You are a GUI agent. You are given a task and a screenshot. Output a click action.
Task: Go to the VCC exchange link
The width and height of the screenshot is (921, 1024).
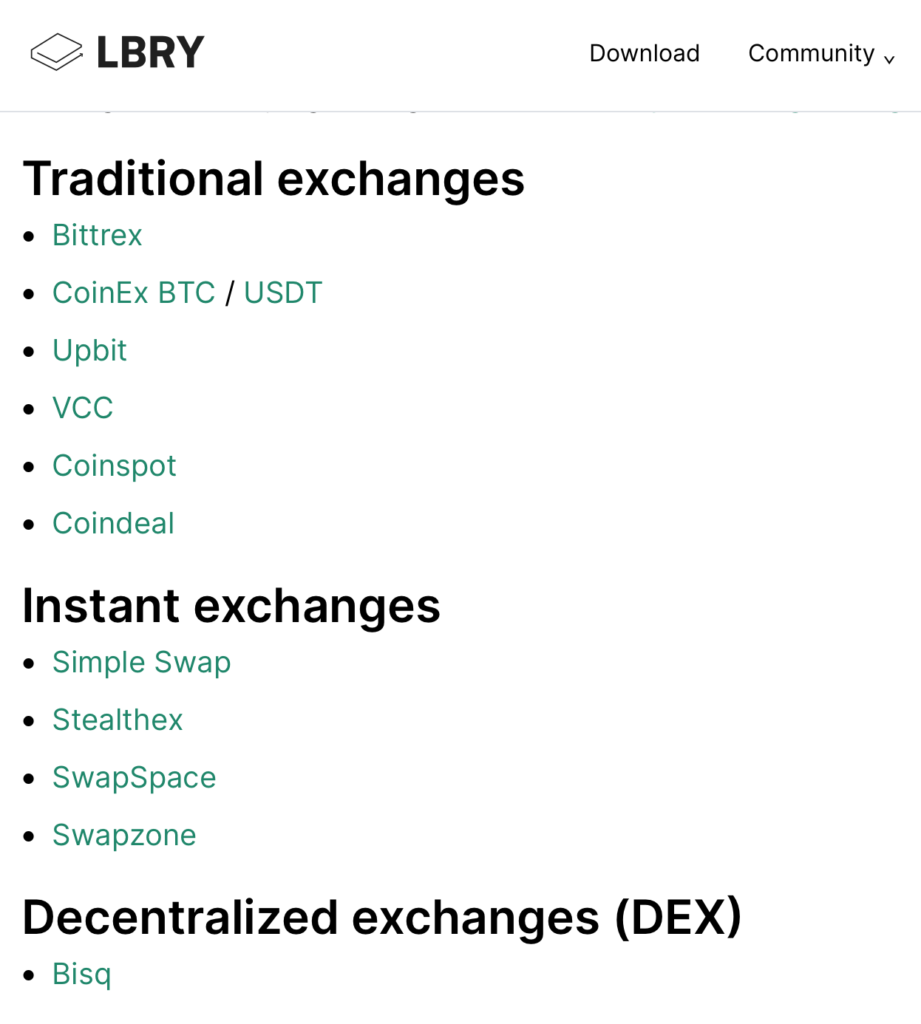pyautogui.click(x=83, y=408)
